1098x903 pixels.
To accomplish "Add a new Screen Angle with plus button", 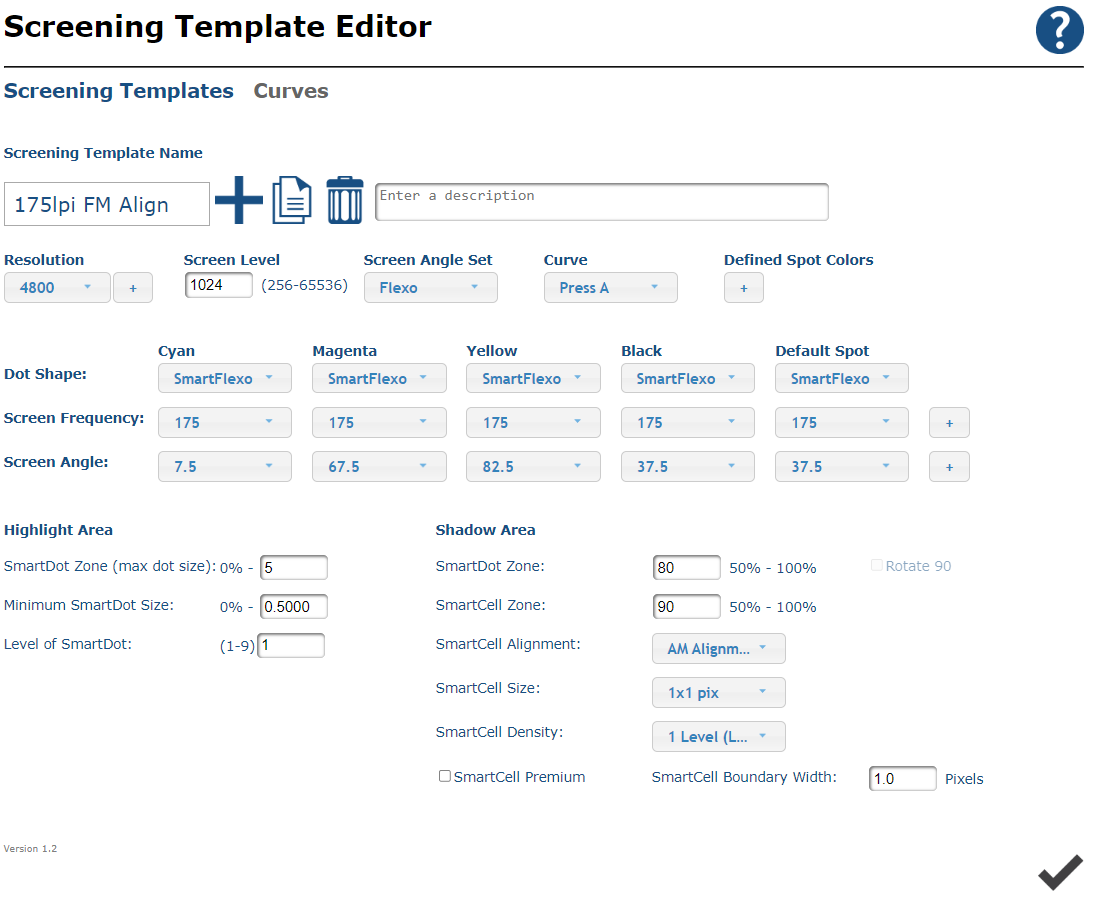I will pyautogui.click(x=948, y=466).
